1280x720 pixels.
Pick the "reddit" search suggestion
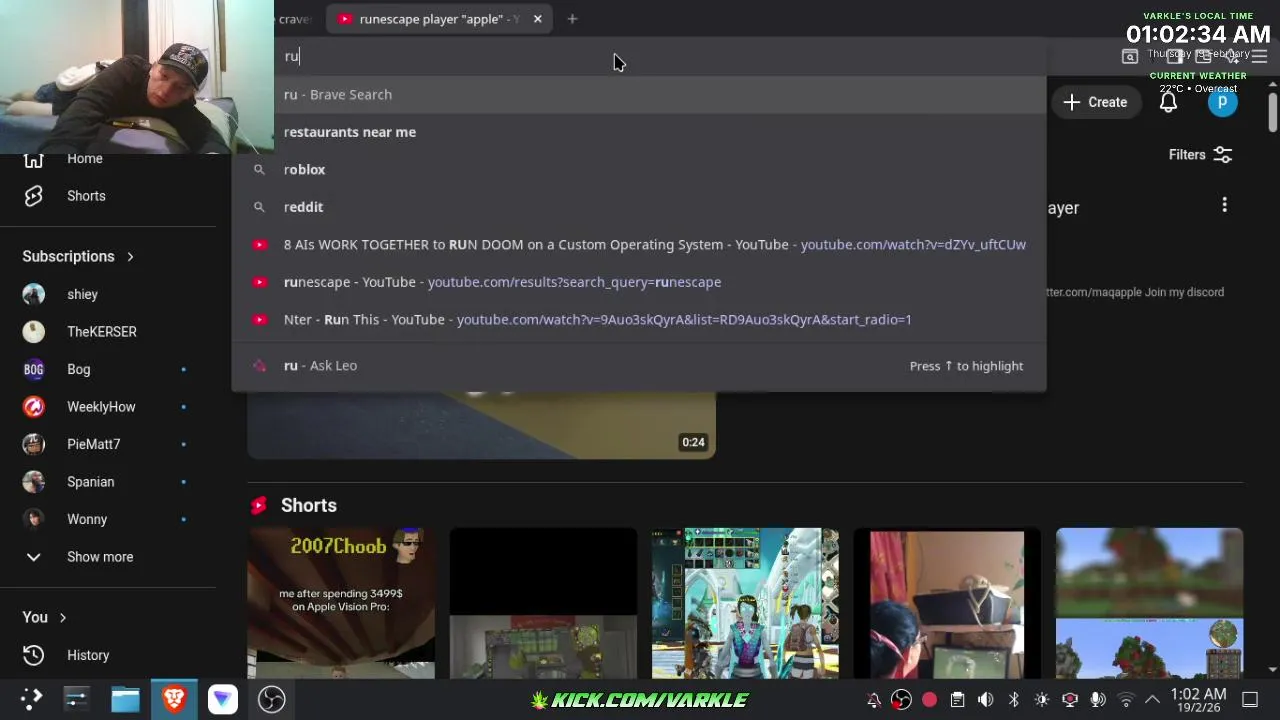[x=640, y=207]
